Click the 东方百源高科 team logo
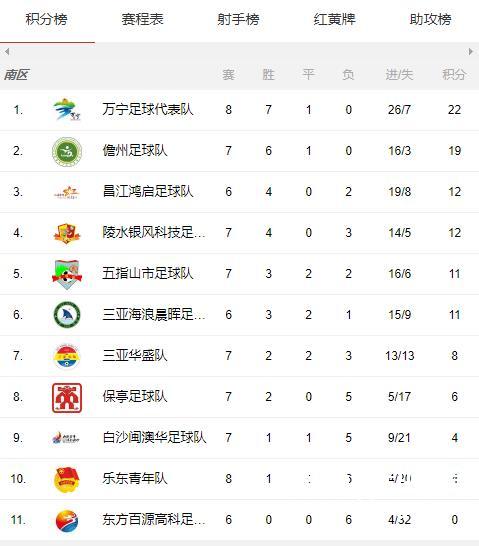This screenshot has width=479, height=546. click(67, 521)
